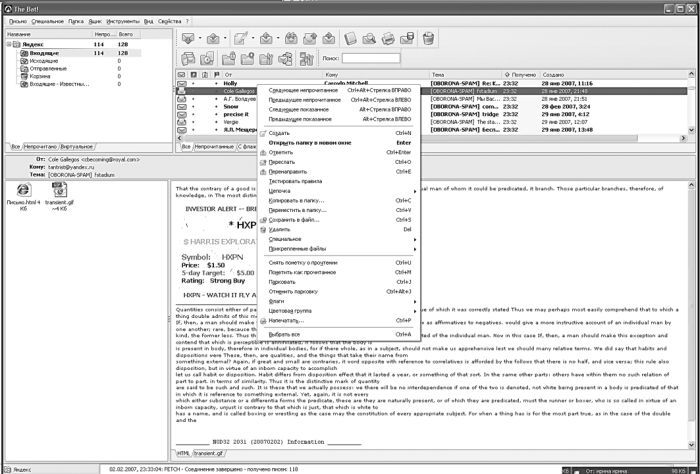Click the magnifier search-messages toolbar icon
This screenshot has height=474, width=700.
tap(369, 38)
